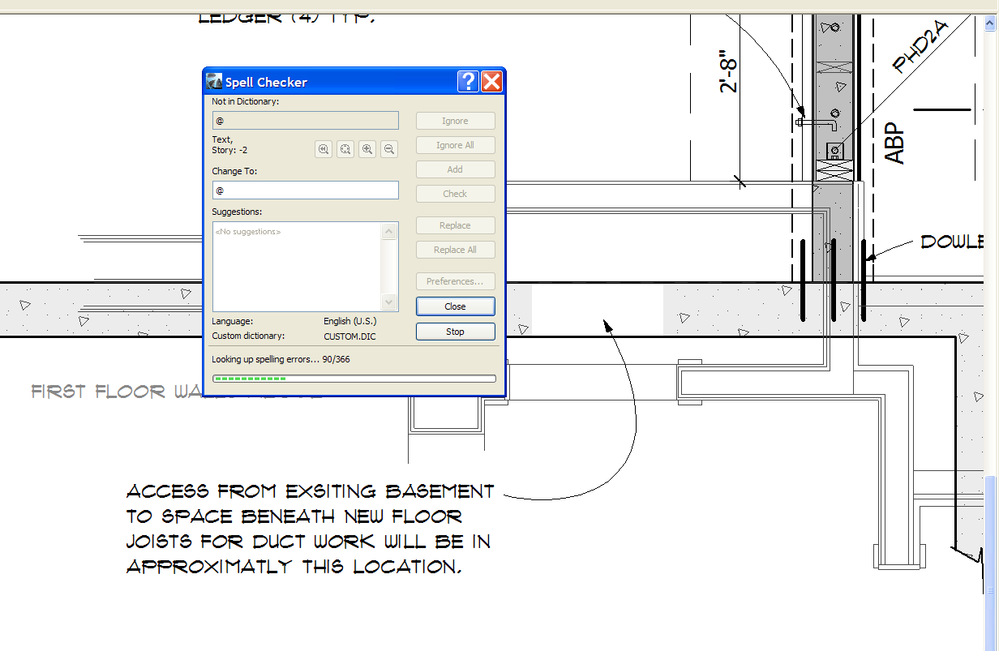Open spell checker Preferences
The height and width of the screenshot is (651, 999).
(455, 282)
